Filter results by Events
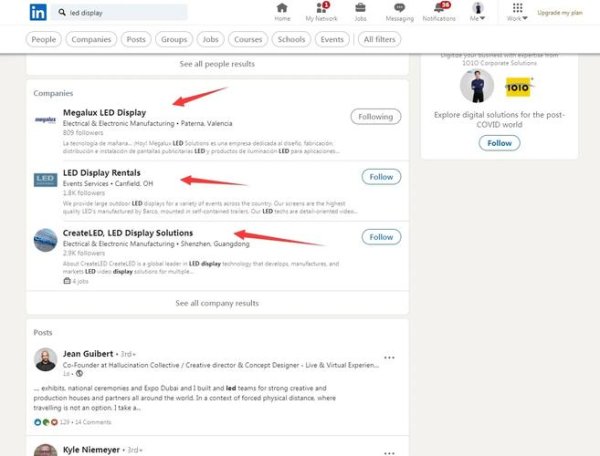The width and height of the screenshot is (600, 456). point(332,39)
